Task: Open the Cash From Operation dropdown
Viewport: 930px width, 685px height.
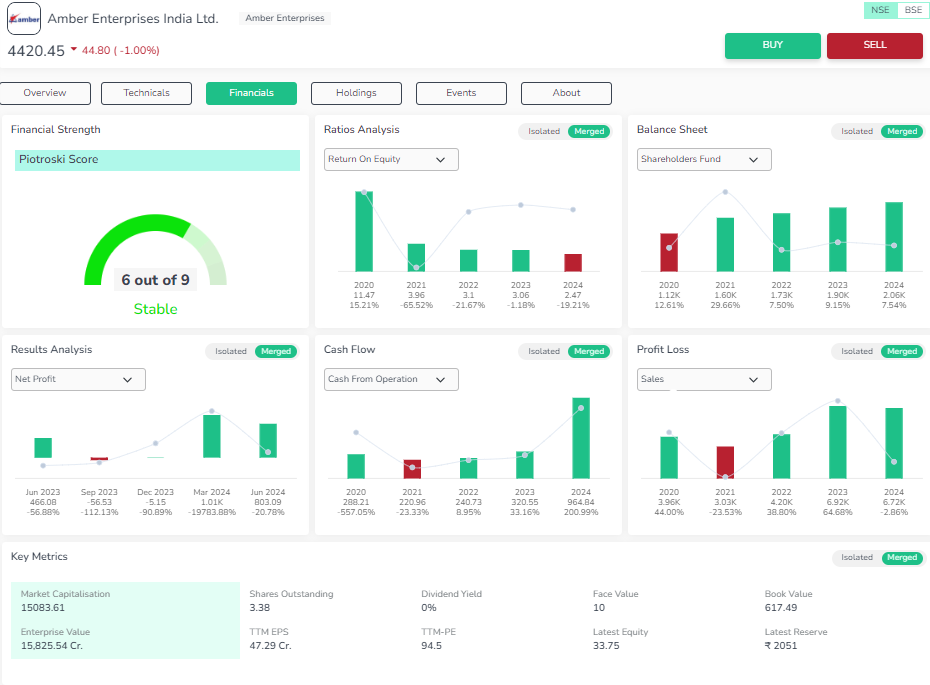Action: [391, 380]
